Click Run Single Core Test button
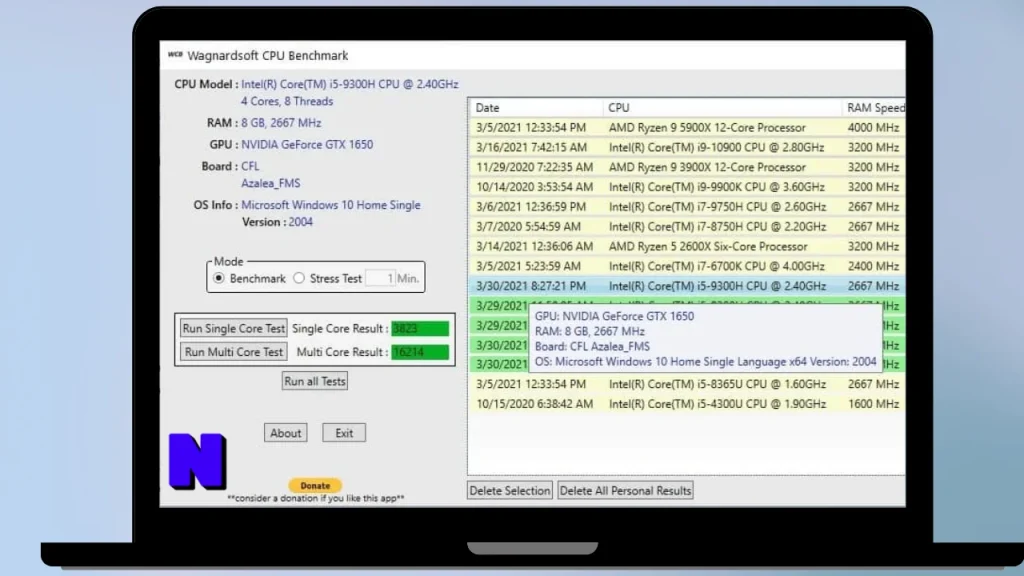The width and height of the screenshot is (1024, 576). point(234,328)
